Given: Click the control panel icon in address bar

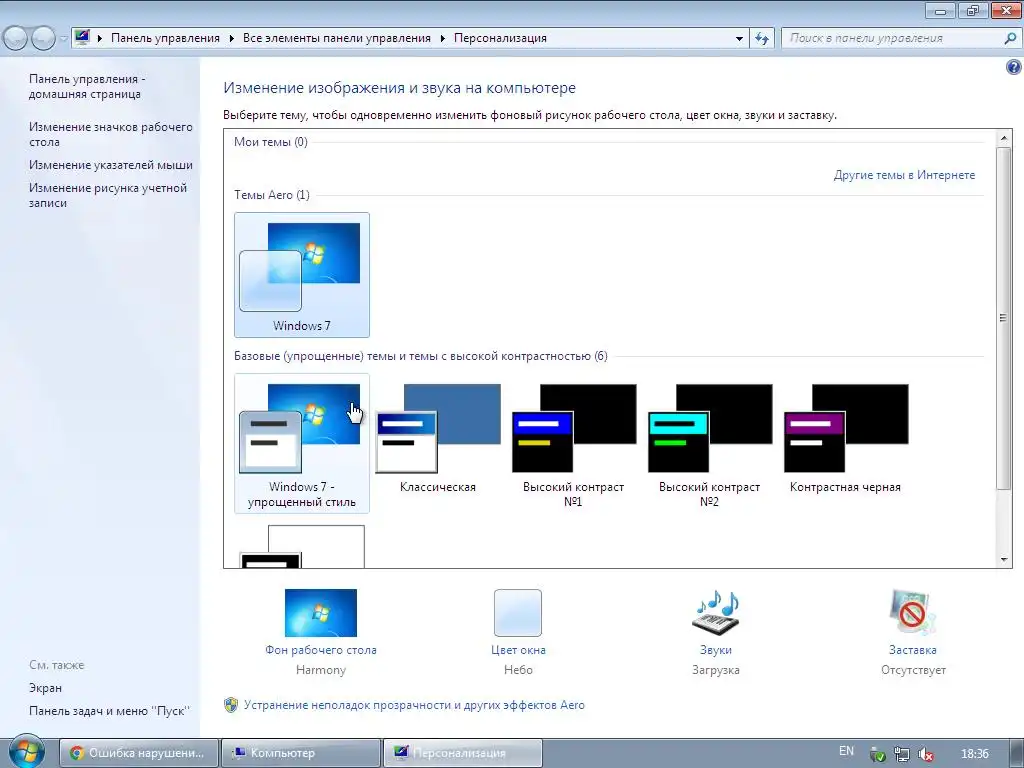Looking at the screenshot, I should pos(82,37).
